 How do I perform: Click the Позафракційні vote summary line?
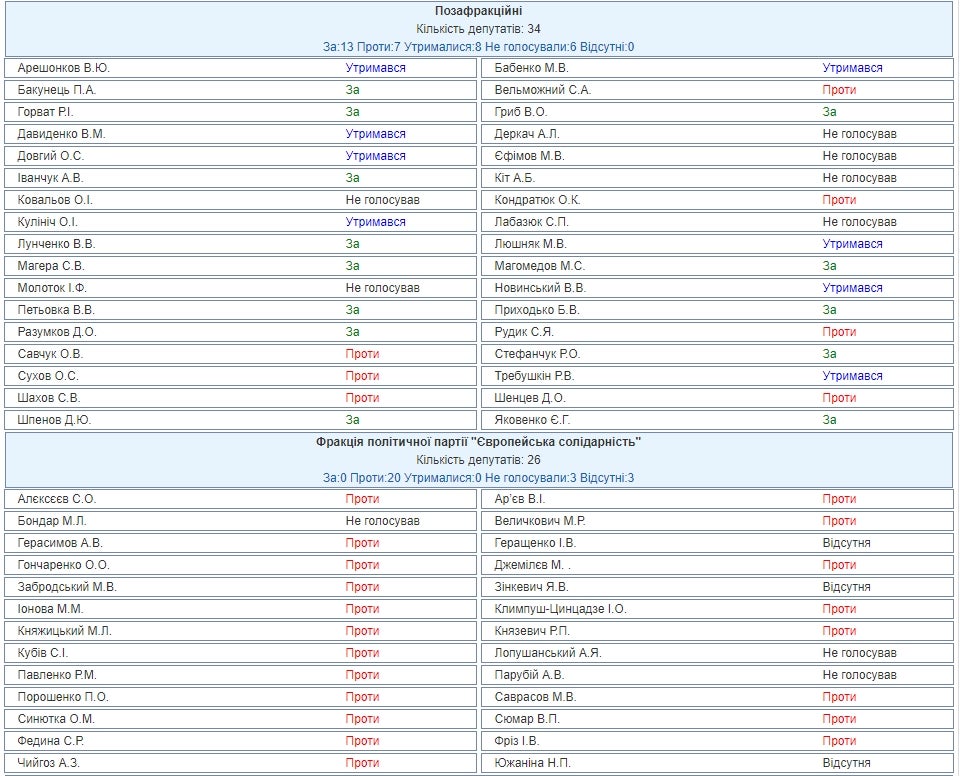coord(478,47)
